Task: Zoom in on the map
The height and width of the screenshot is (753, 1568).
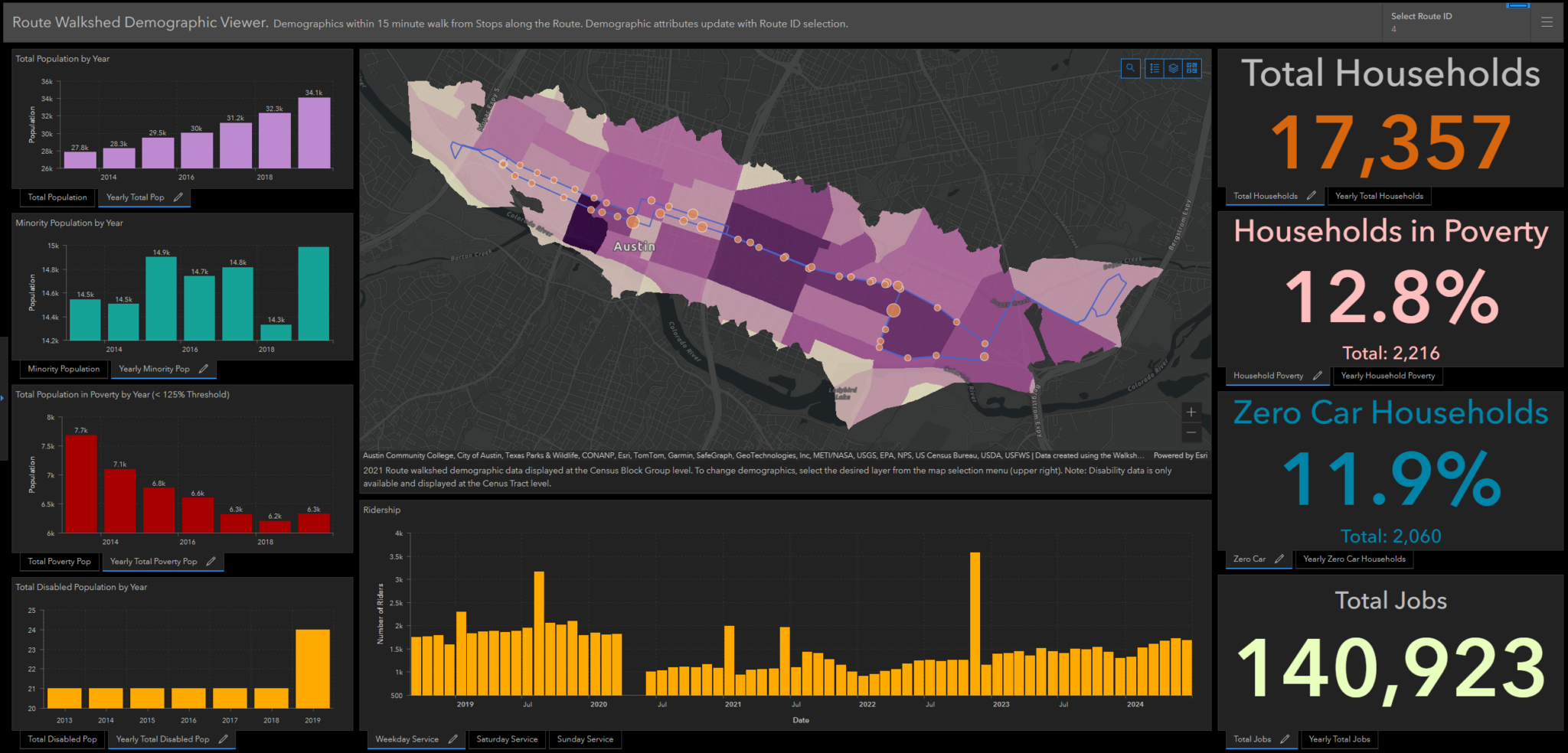Action: tap(1191, 412)
